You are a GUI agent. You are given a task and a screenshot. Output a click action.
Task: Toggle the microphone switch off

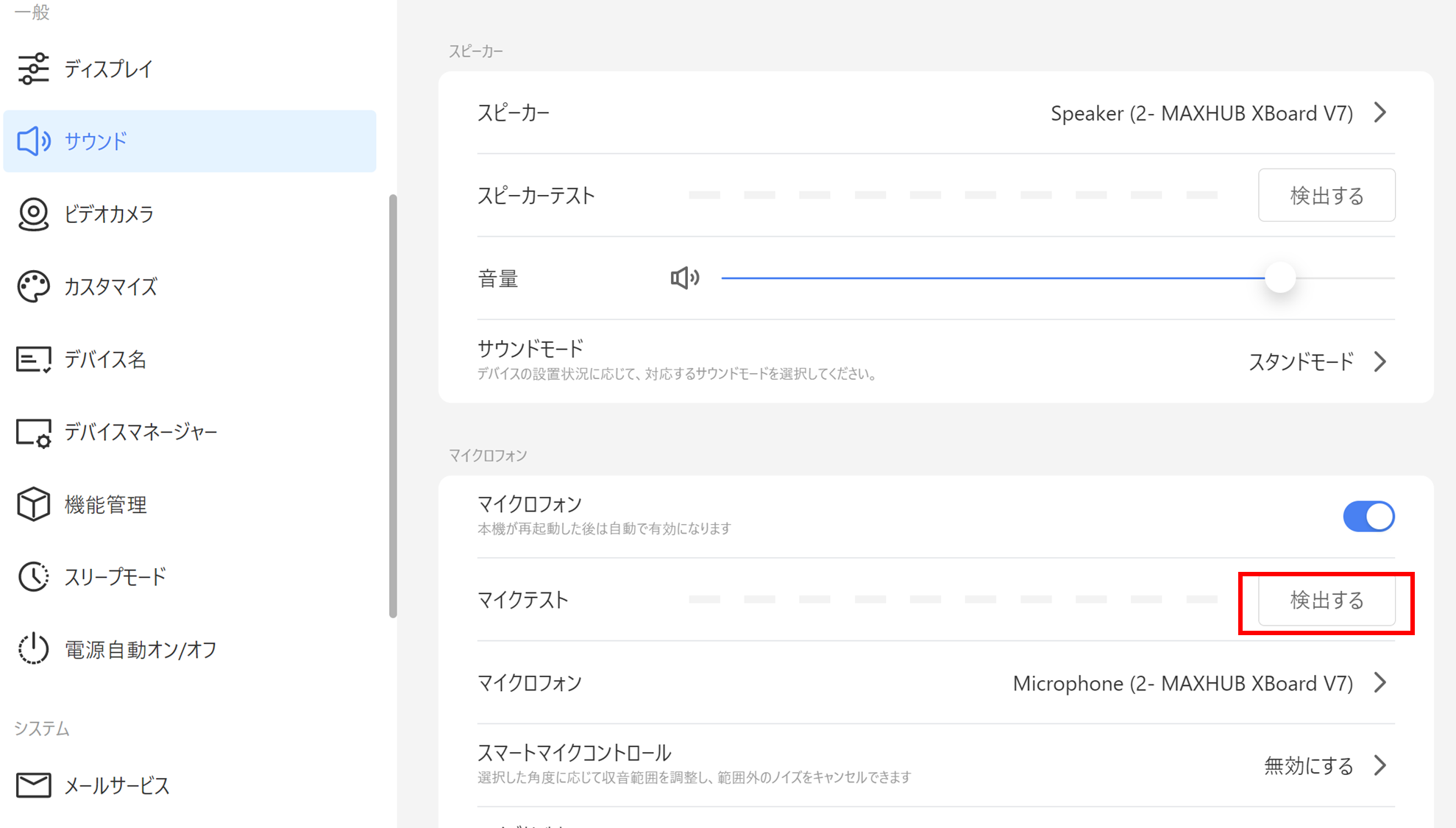(1368, 516)
